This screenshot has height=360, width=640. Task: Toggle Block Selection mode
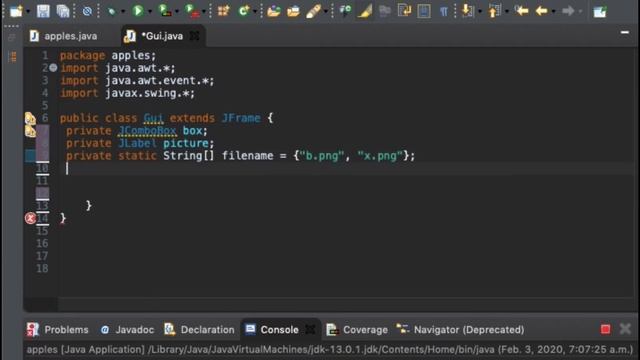coord(424,11)
